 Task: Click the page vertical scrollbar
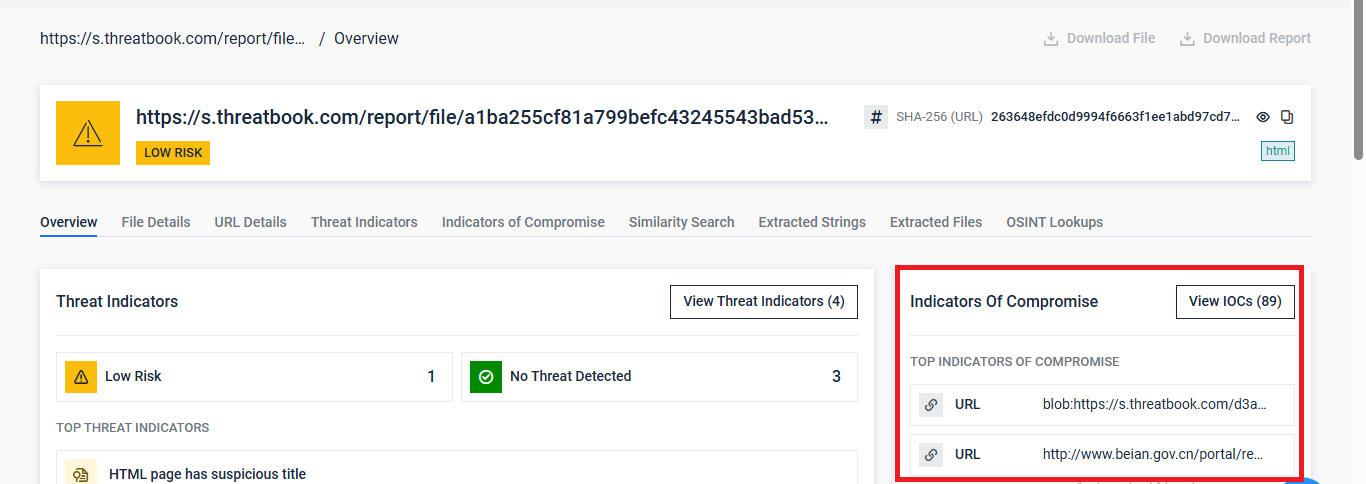1358,80
